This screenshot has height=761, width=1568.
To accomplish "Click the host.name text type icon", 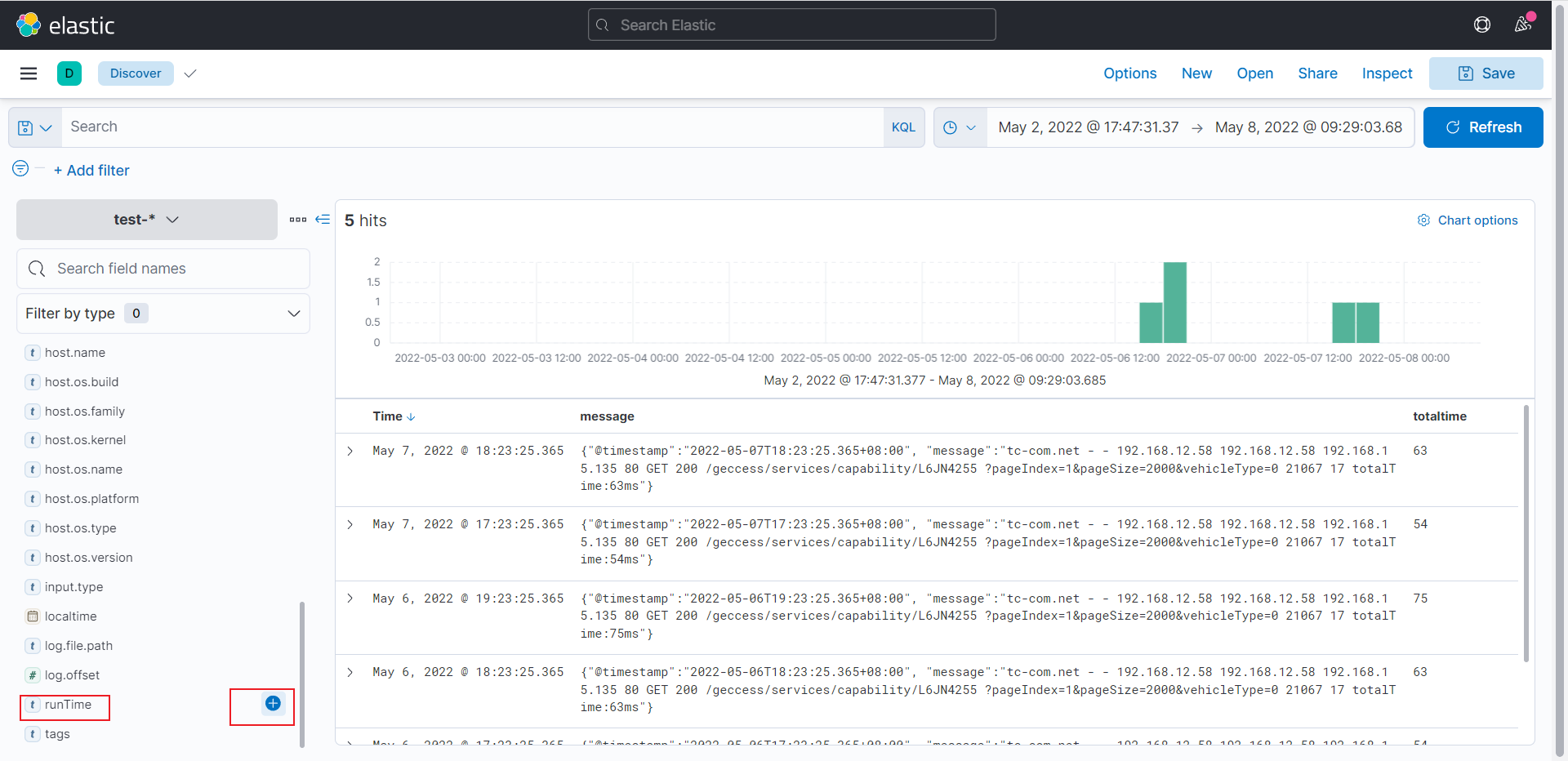I will tap(33, 353).
